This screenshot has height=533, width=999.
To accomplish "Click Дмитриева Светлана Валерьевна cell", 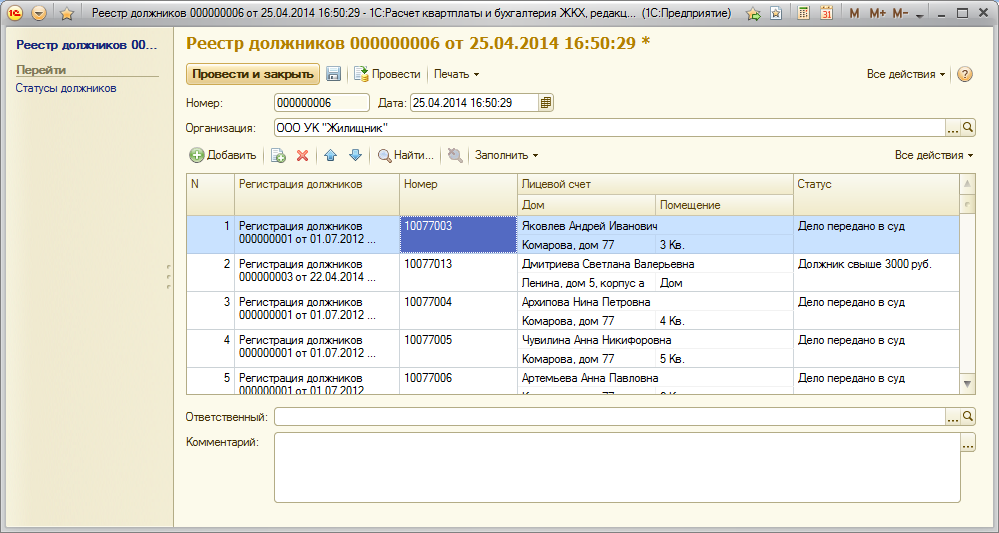I will click(x=654, y=264).
